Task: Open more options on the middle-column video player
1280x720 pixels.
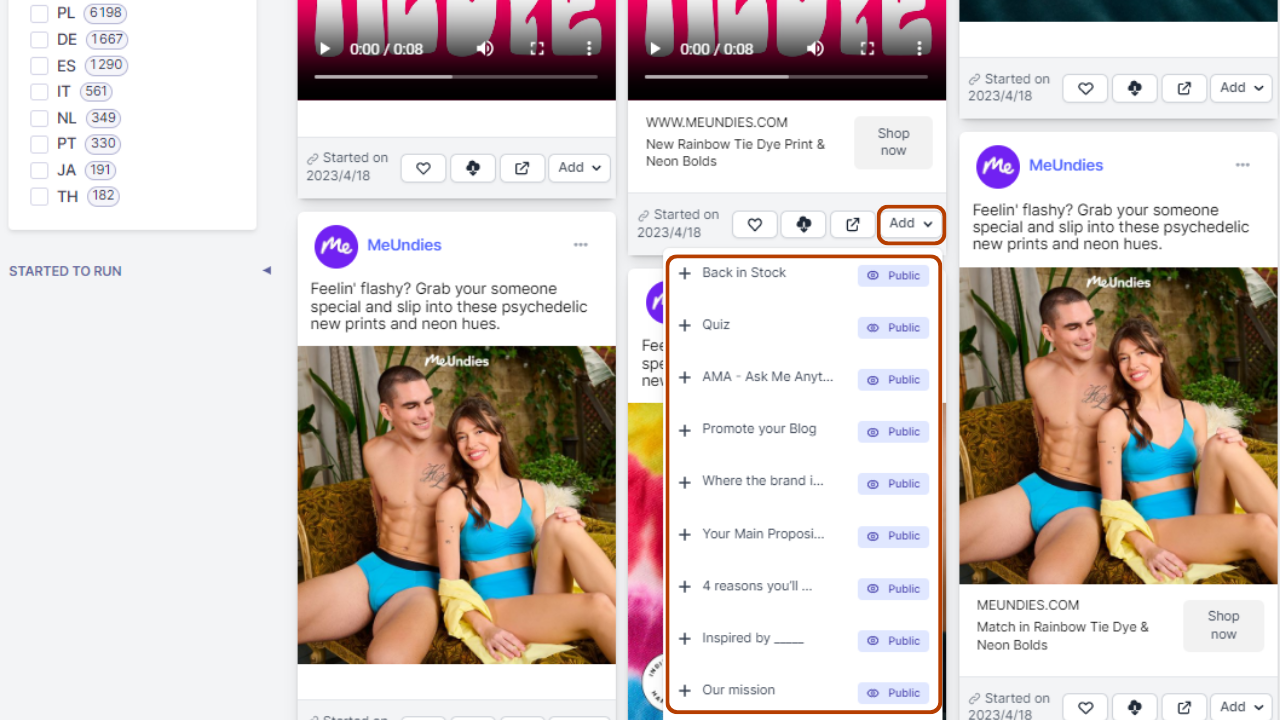Action: pos(919,48)
